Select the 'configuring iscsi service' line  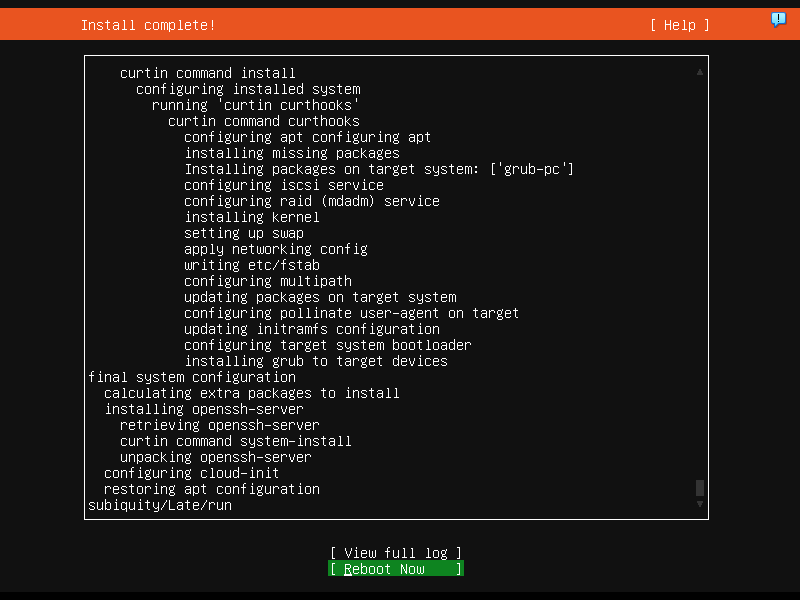284,185
